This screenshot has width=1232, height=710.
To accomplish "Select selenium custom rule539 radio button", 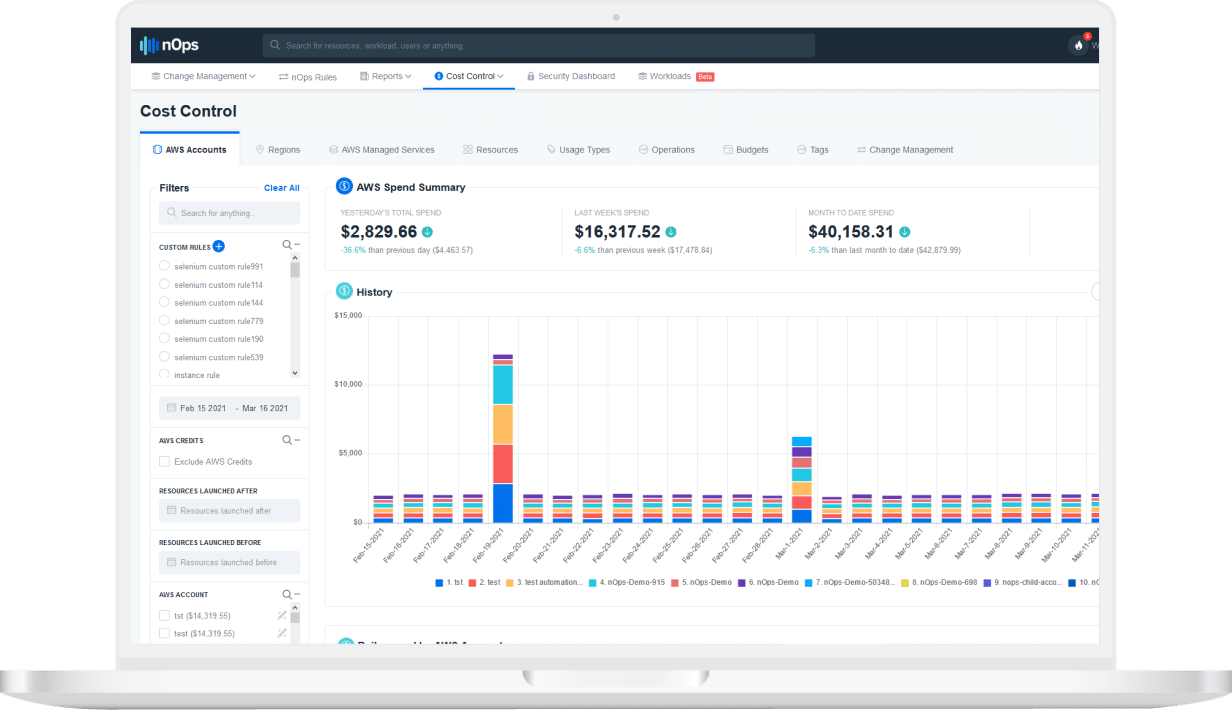I will coord(164,356).
